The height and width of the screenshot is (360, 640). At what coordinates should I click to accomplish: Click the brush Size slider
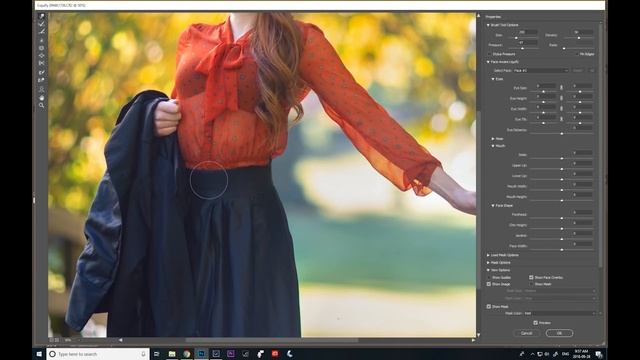(522, 38)
